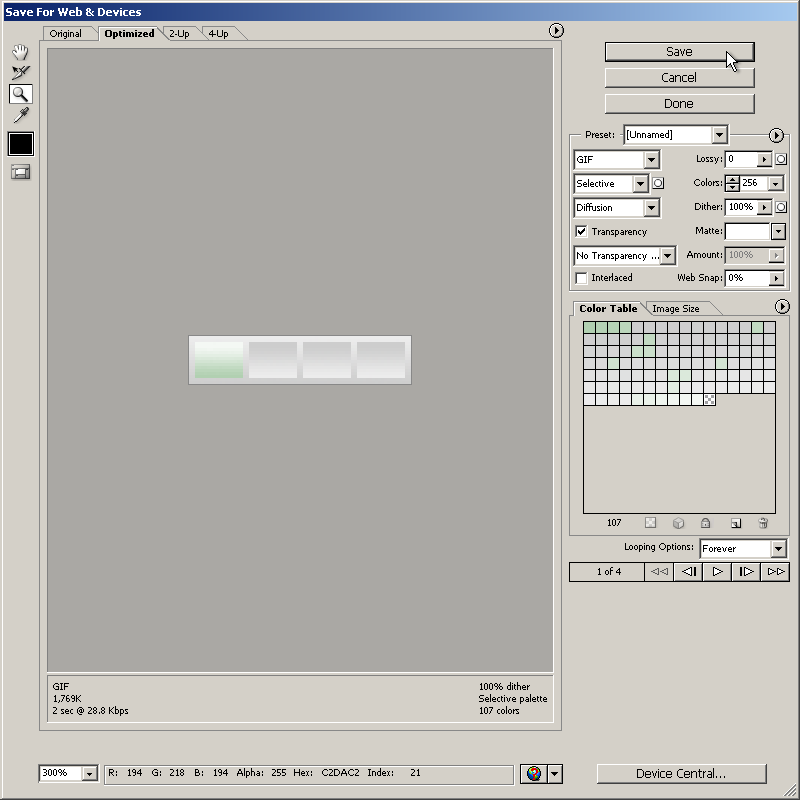Switch to the 2-Up tab
Screen dimensions: 800x800
point(179,34)
